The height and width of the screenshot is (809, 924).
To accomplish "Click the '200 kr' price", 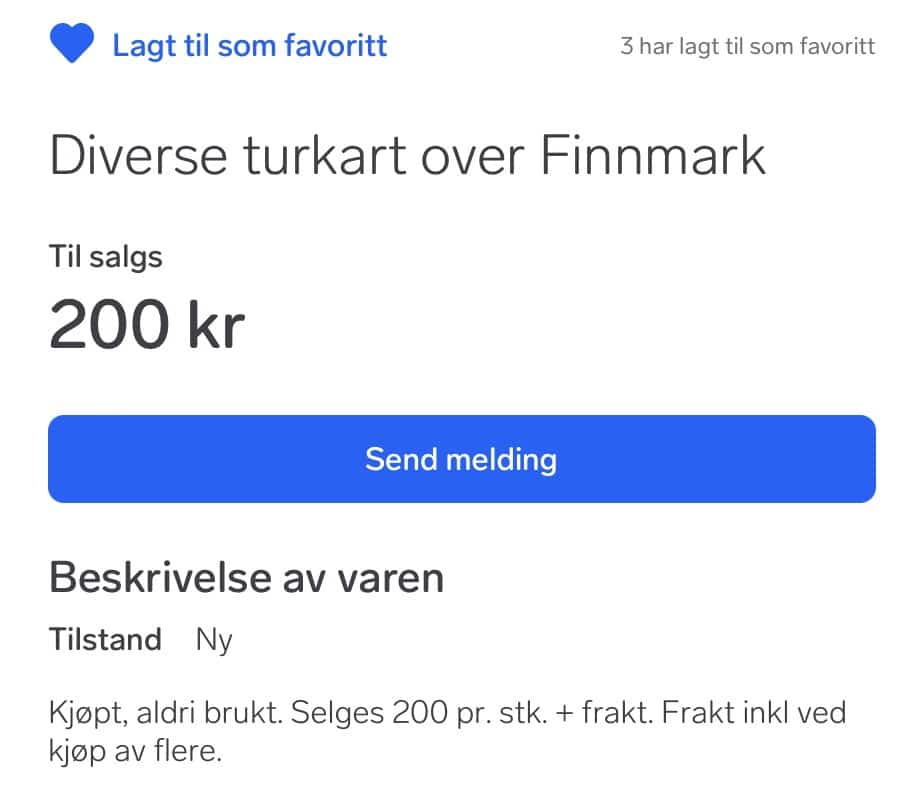I will [146, 324].
